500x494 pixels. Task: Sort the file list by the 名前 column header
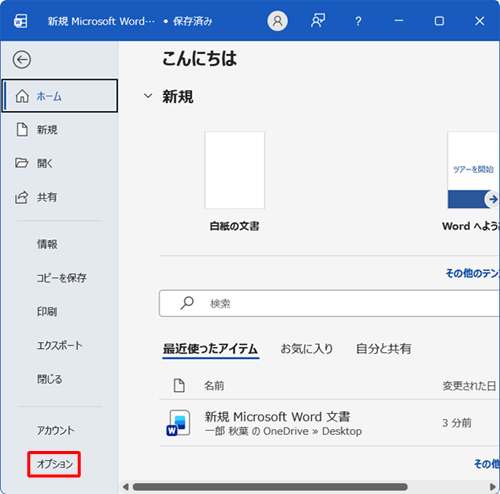(x=214, y=386)
